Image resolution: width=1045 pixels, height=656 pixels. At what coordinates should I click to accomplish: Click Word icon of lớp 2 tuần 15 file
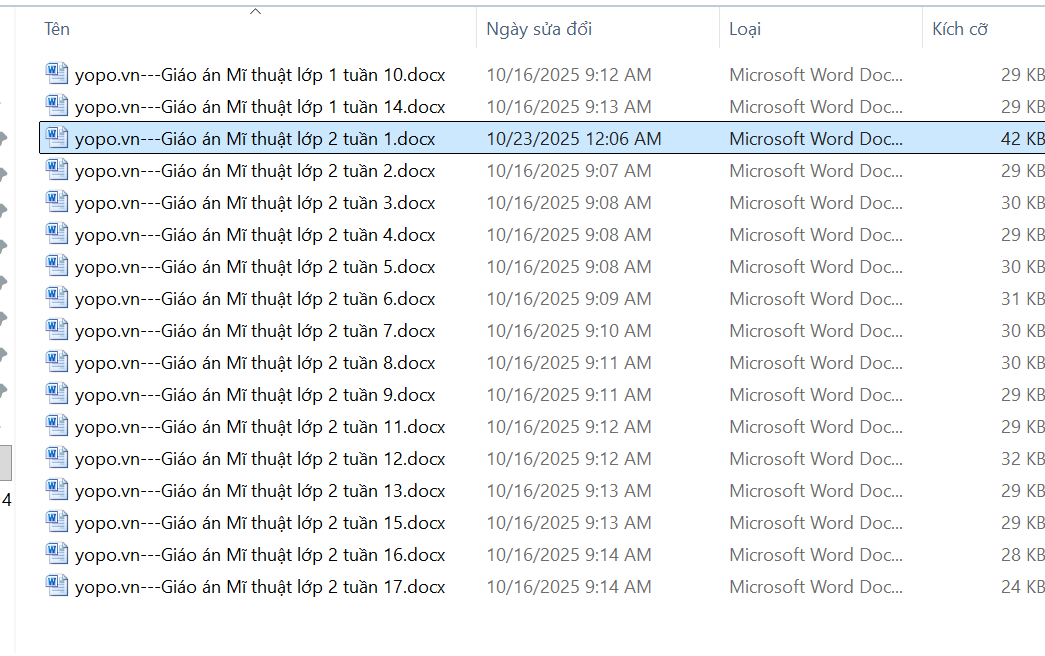click(57, 522)
